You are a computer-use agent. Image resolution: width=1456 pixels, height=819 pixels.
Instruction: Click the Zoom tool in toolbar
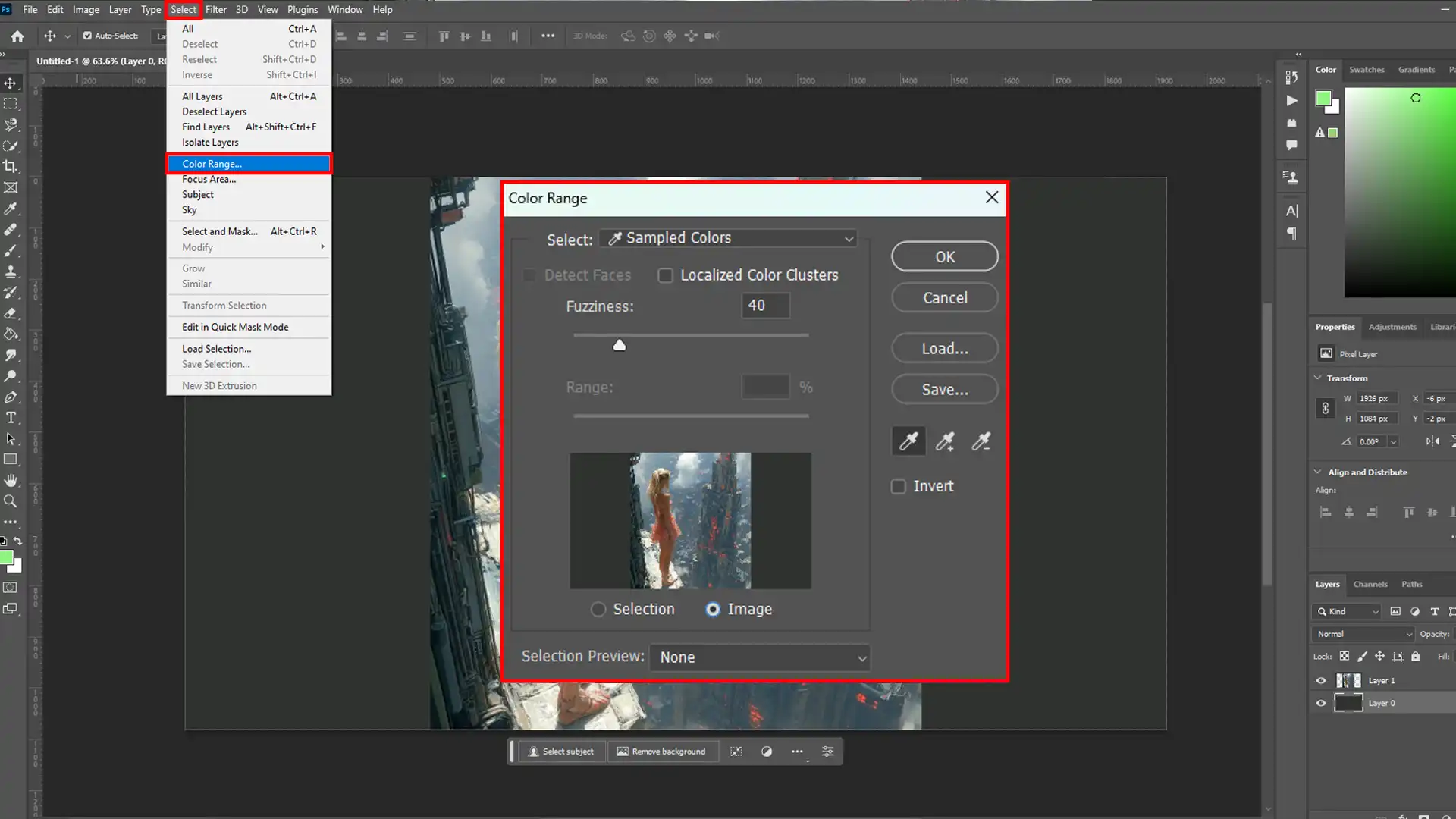[12, 500]
